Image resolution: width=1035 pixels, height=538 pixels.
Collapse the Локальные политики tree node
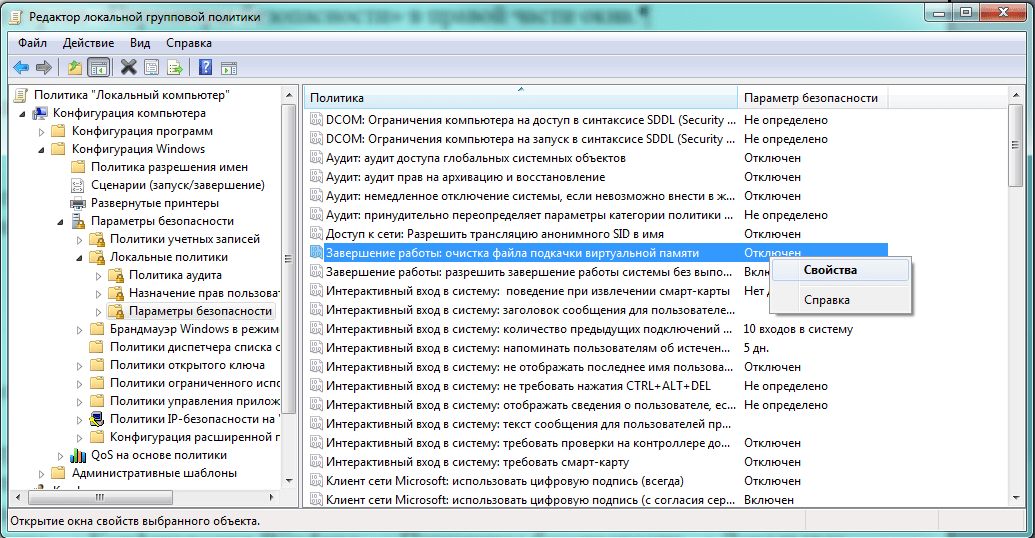(x=79, y=257)
